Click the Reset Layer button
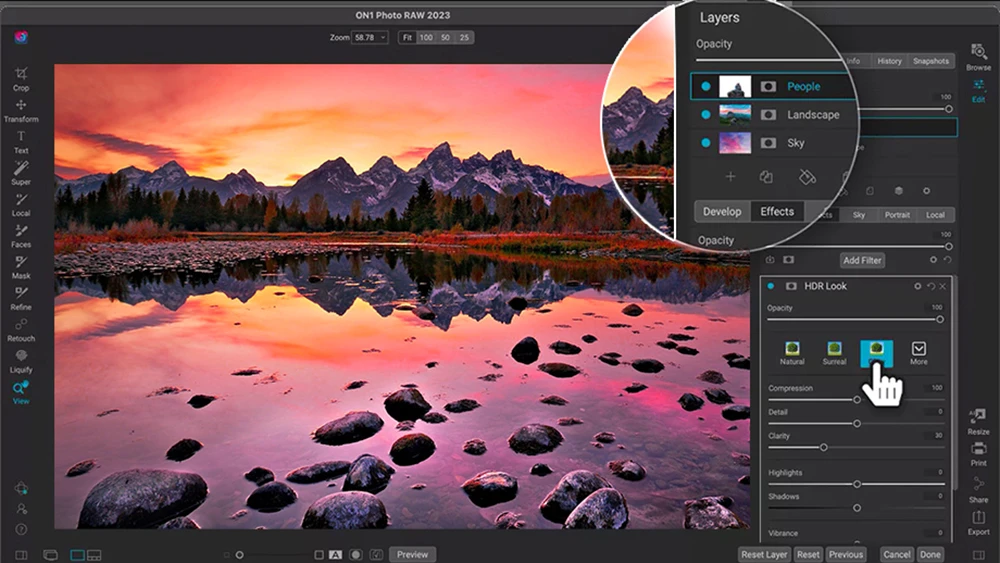1000x563 pixels. pyautogui.click(x=764, y=555)
